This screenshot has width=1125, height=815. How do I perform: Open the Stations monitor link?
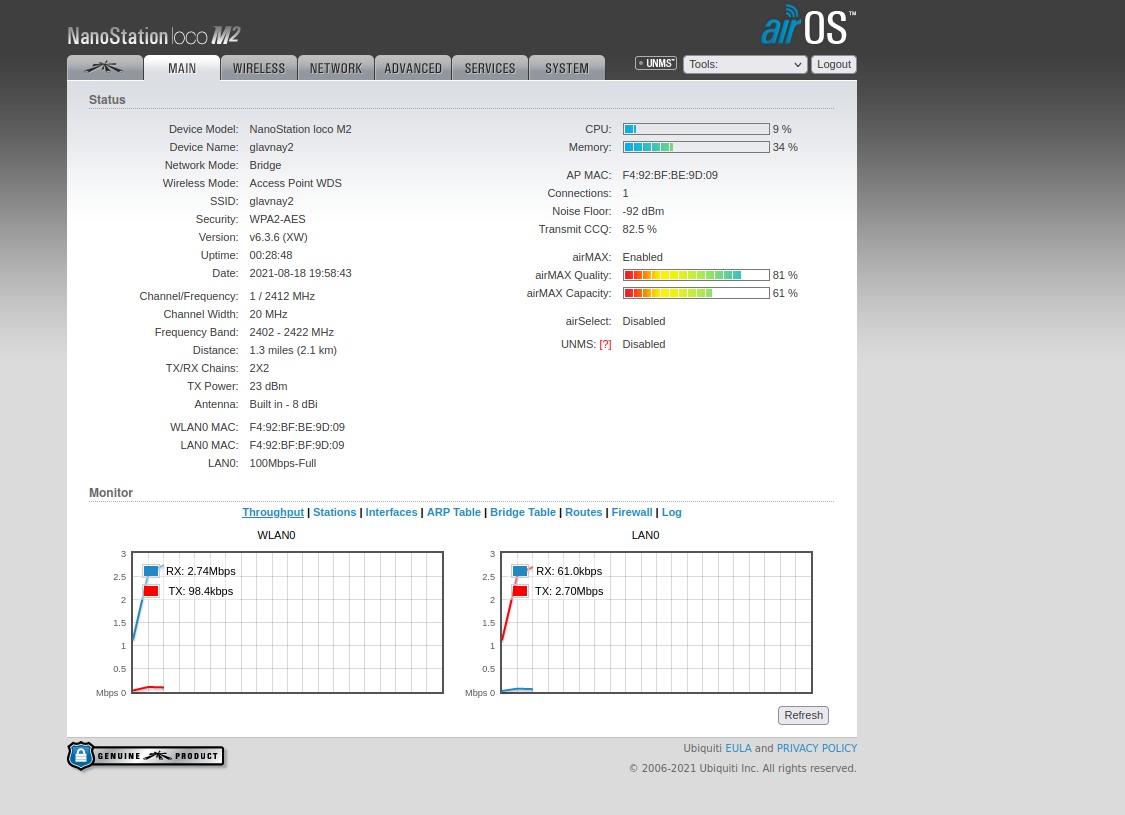[334, 512]
